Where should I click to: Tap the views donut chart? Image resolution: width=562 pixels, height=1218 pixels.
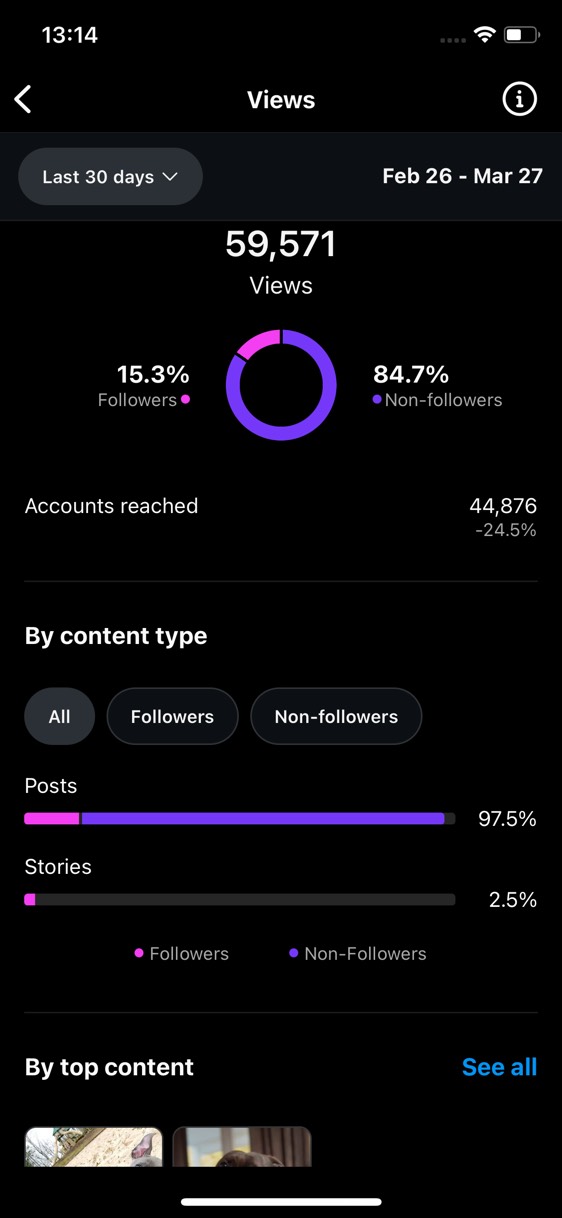pos(281,385)
